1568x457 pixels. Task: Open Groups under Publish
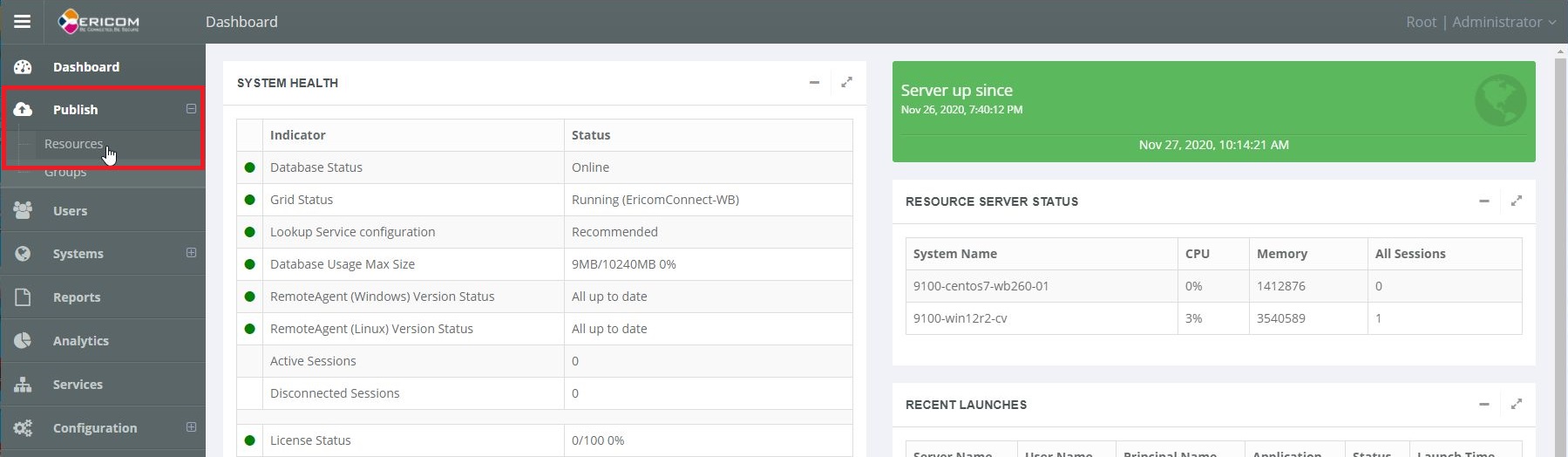coord(65,173)
